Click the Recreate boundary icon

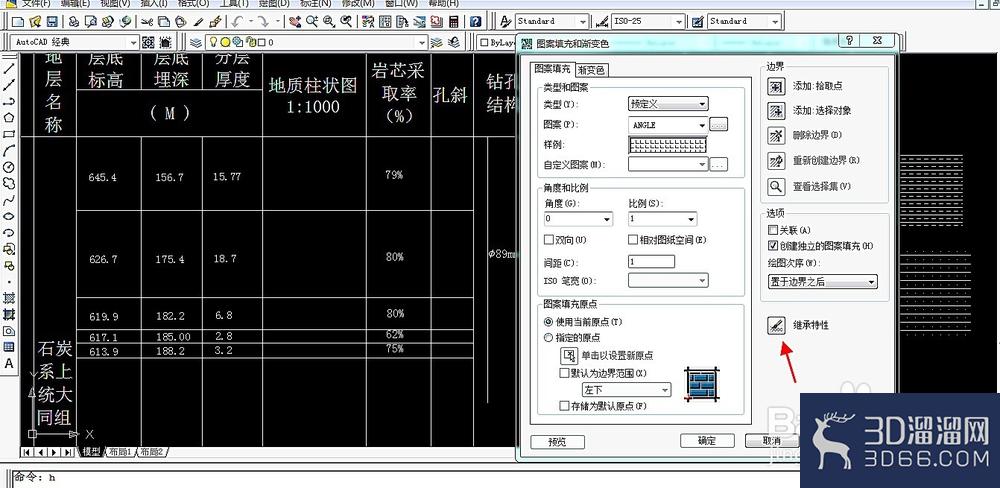click(x=776, y=161)
